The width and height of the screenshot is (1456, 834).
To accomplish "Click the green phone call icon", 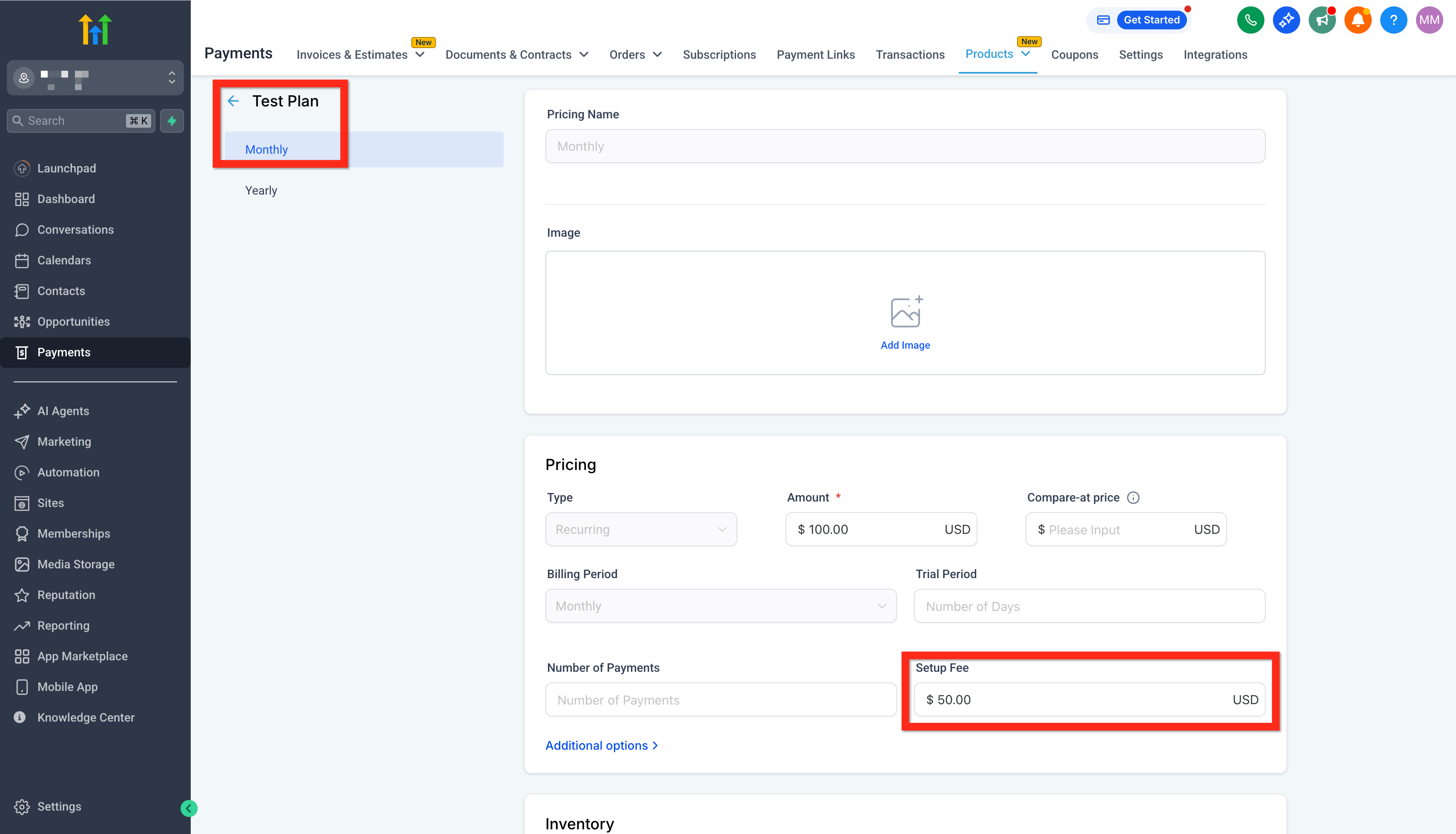I will point(1250,20).
